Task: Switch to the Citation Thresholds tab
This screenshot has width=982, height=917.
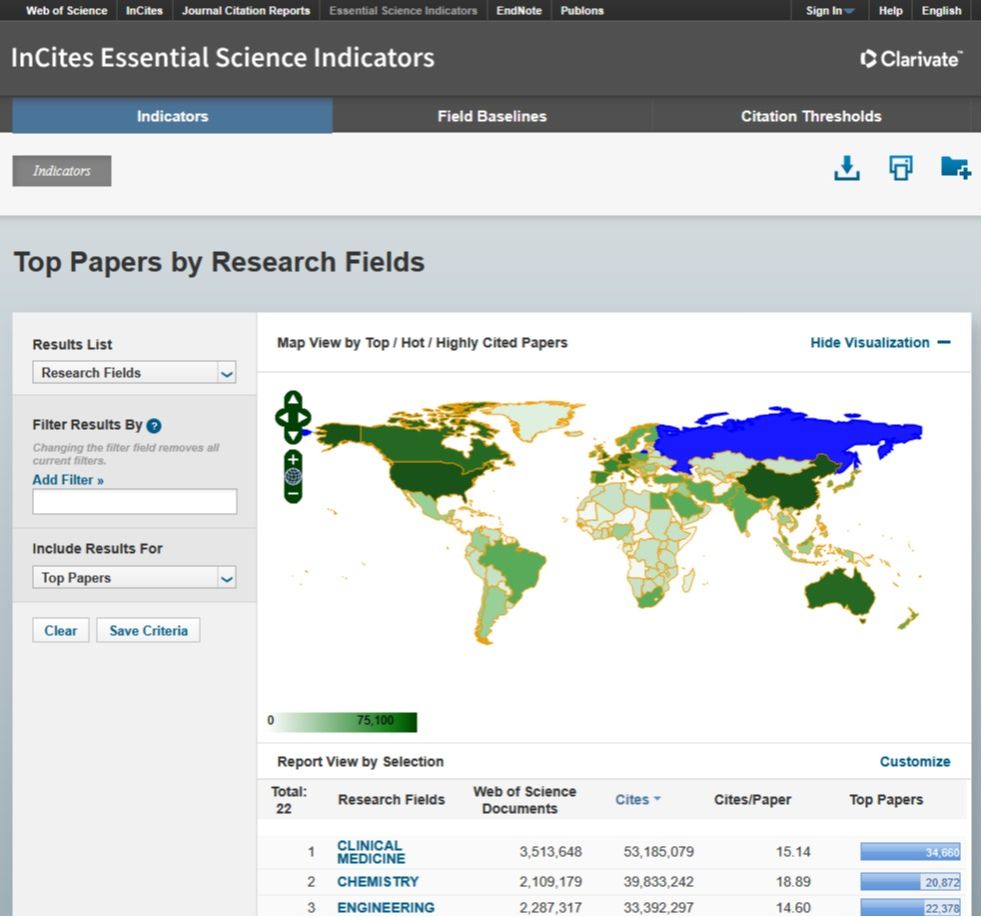Action: coord(811,116)
